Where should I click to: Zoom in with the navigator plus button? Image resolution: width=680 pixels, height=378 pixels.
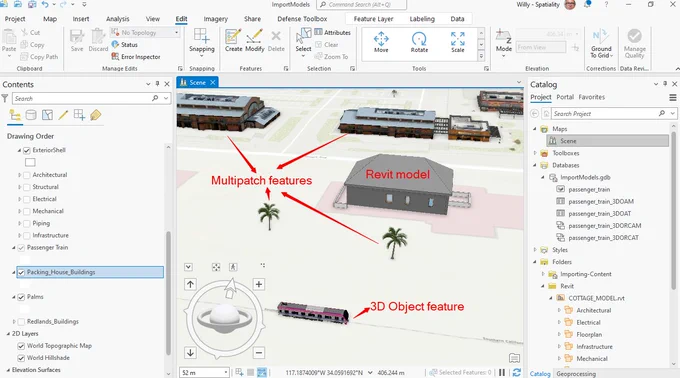(x=259, y=284)
